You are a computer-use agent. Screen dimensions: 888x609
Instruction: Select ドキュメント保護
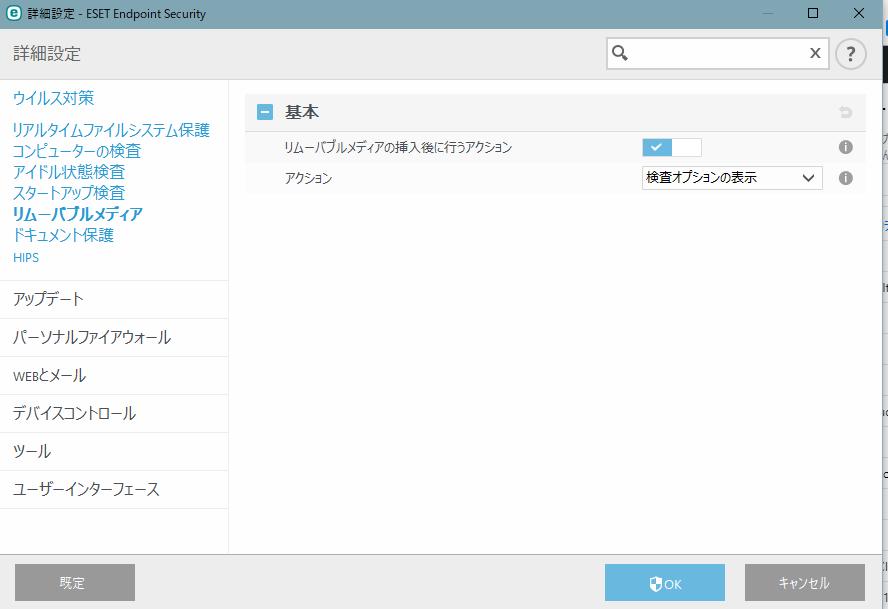pyautogui.click(x=63, y=235)
